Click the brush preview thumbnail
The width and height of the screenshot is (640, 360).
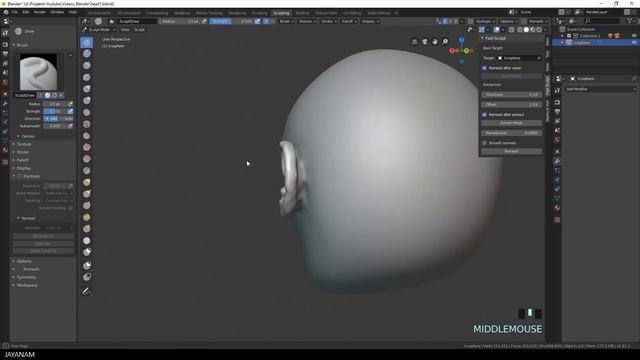pos(38,72)
